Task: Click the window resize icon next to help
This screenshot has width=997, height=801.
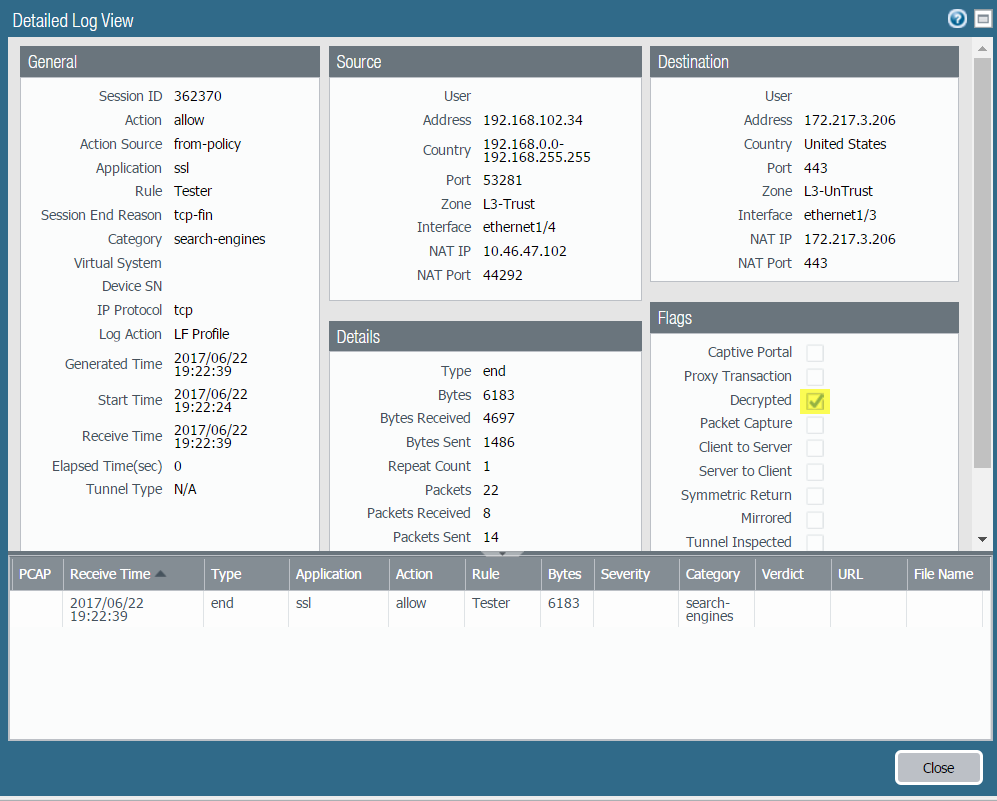Action: (x=982, y=19)
